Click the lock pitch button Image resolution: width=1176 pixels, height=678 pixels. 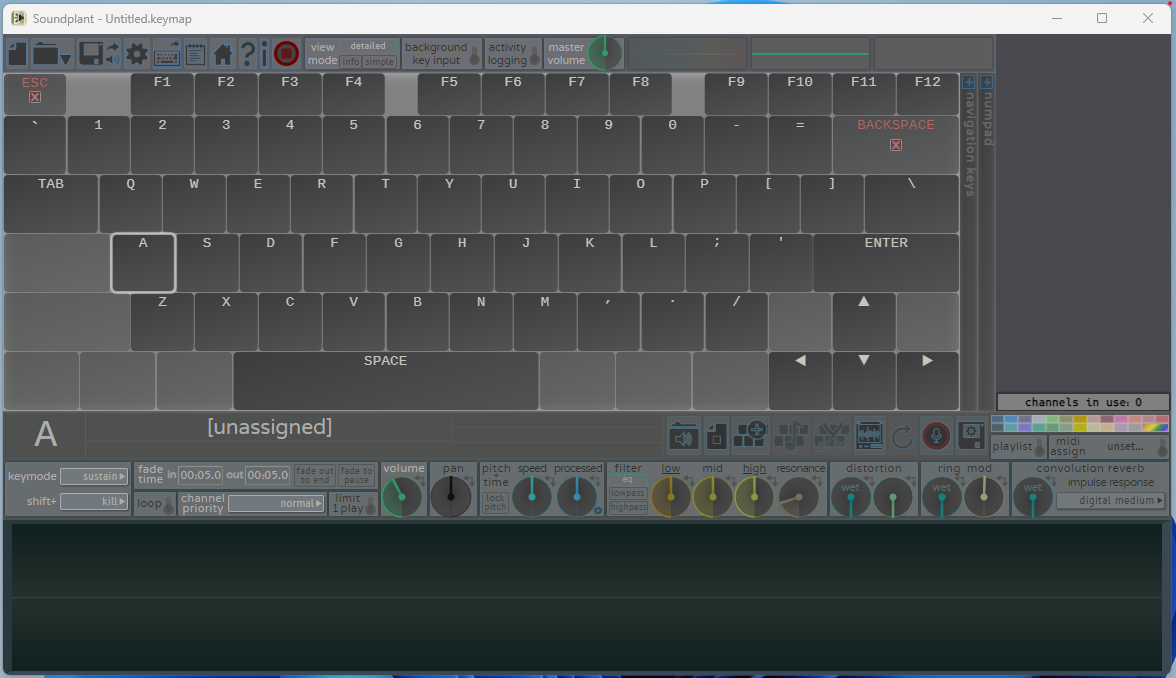495,502
